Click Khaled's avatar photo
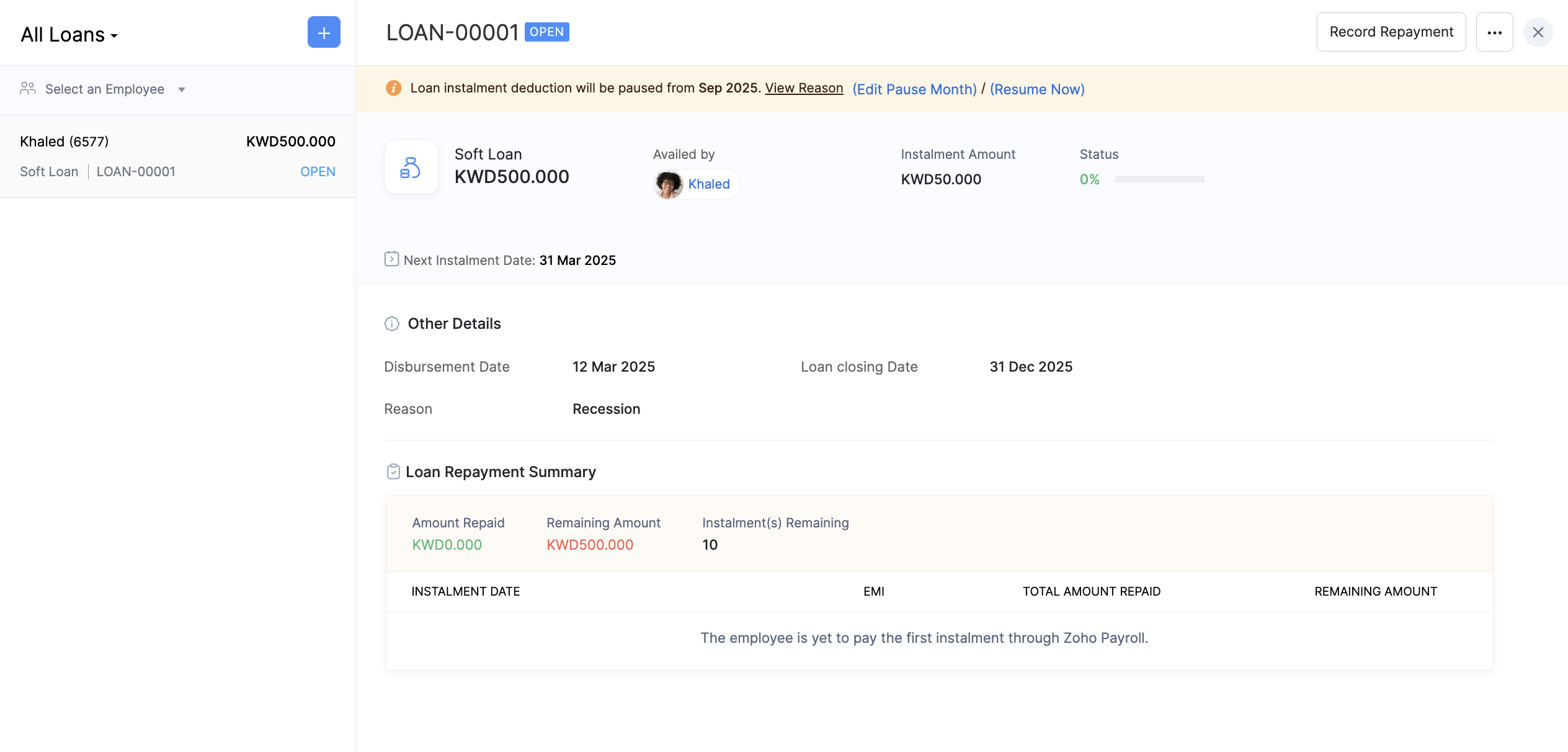1568x752 pixels. (x=669, y=184)
